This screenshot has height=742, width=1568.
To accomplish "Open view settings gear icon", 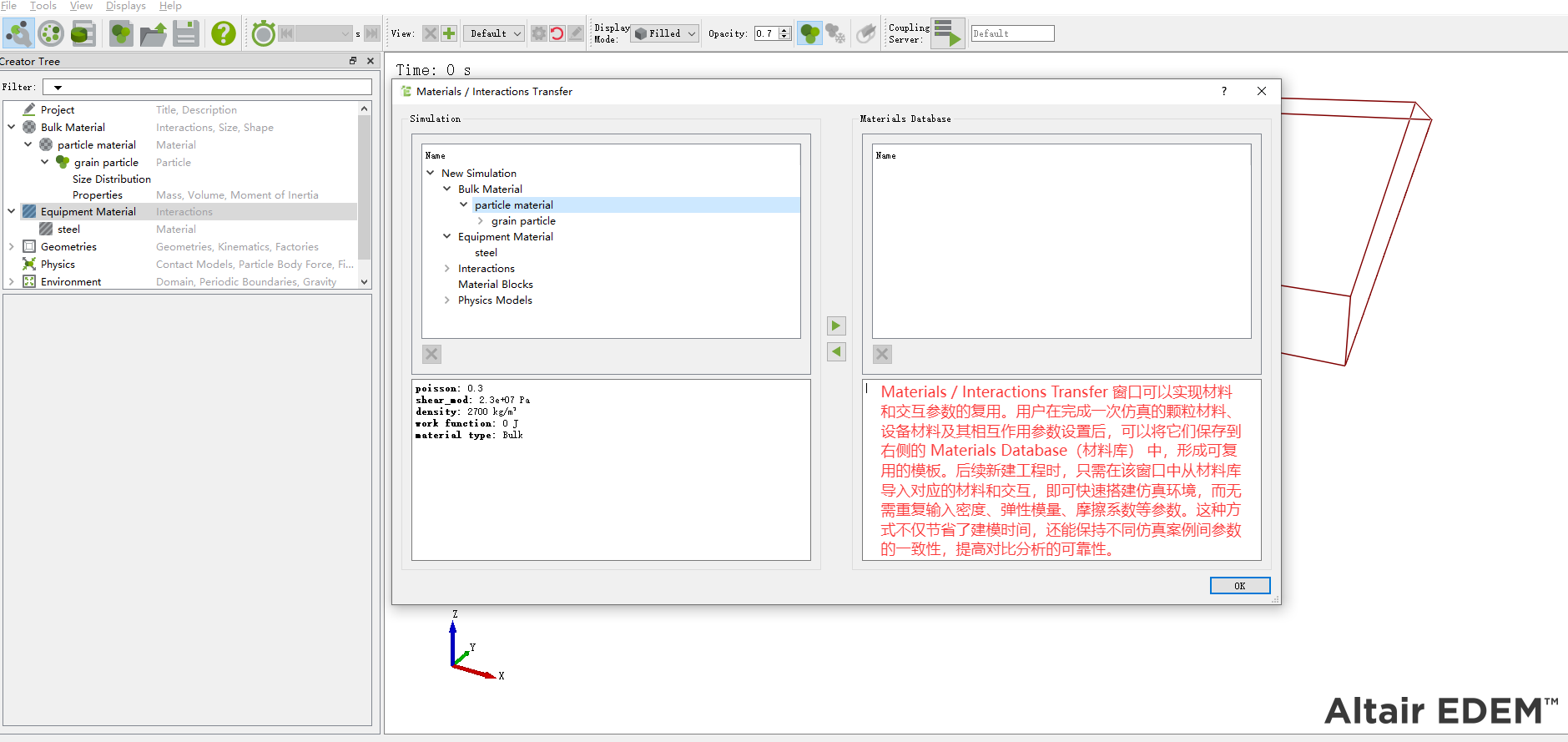I will click(539, 33).
